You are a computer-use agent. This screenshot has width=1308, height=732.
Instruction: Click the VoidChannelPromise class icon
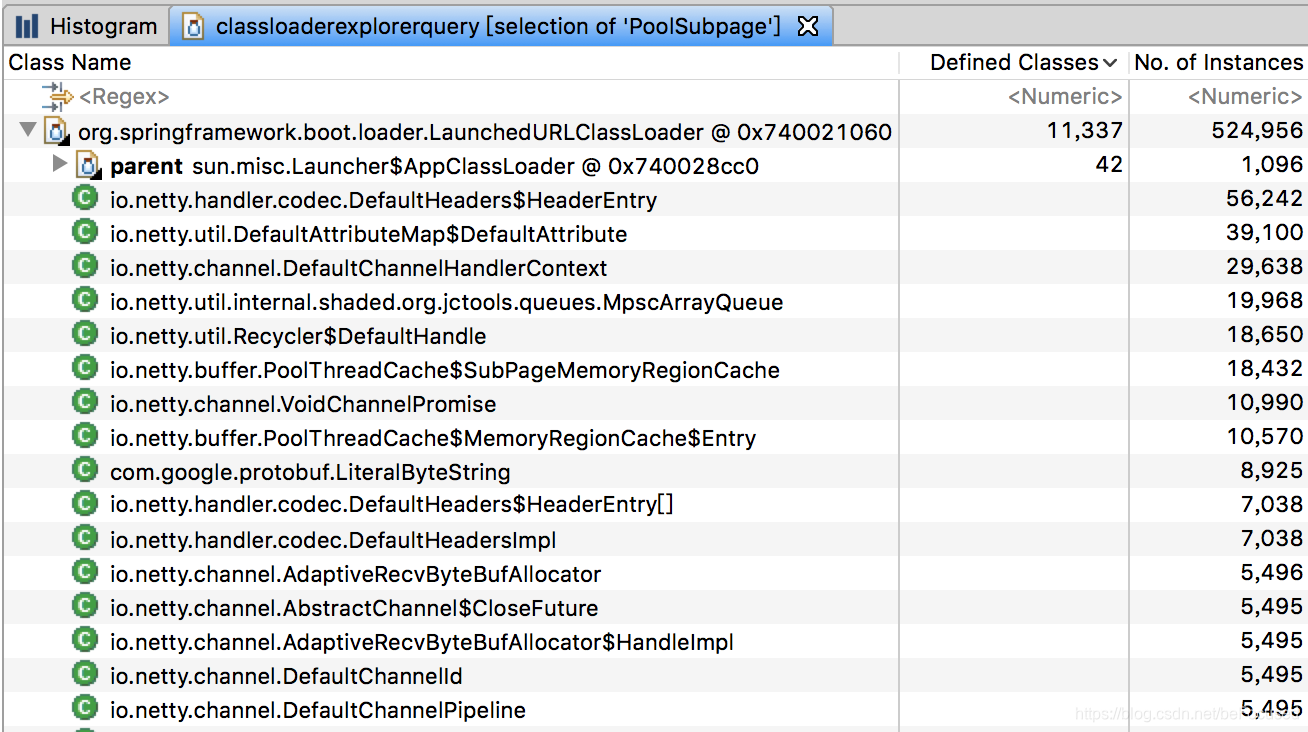(85, 402)
